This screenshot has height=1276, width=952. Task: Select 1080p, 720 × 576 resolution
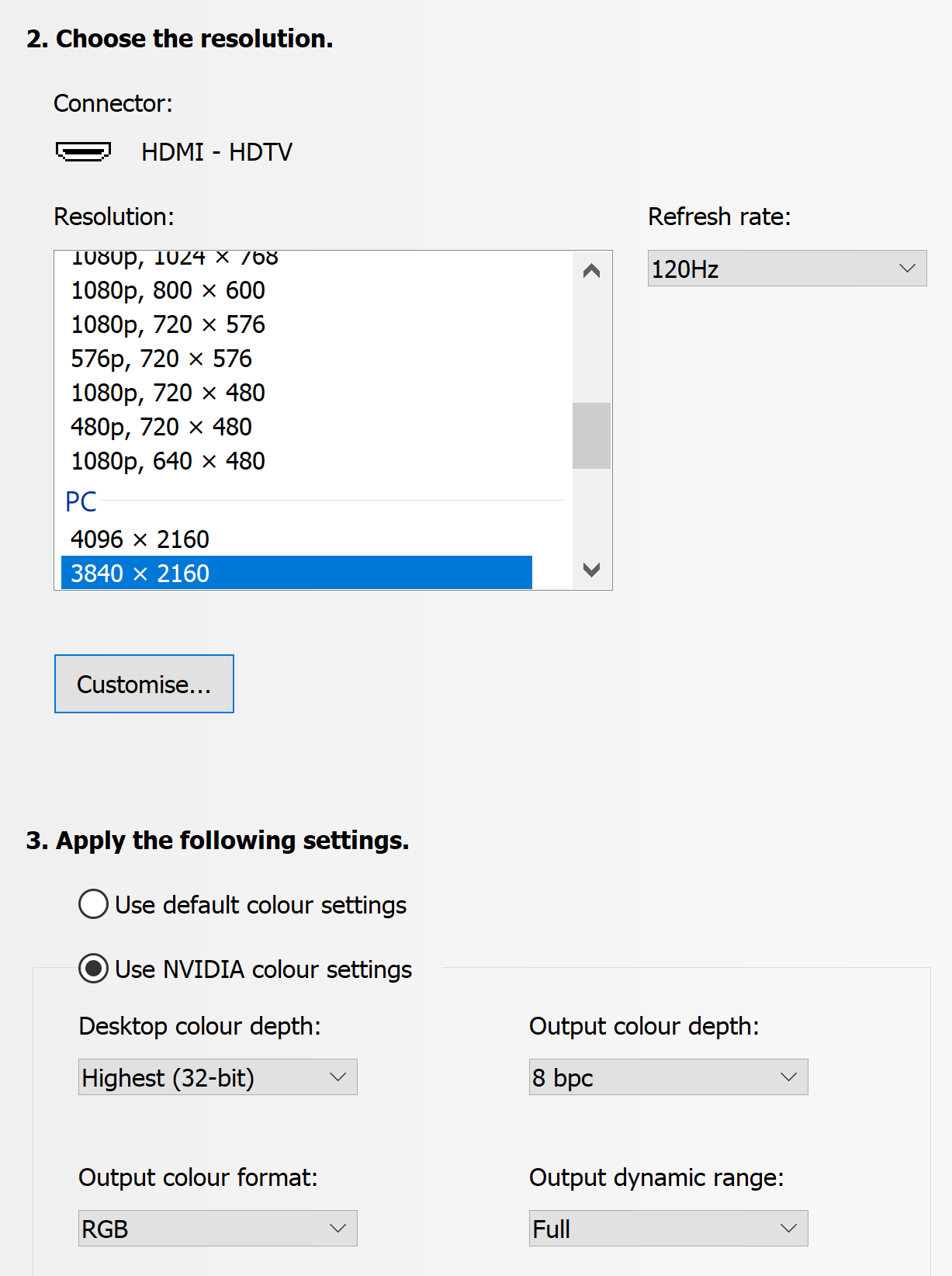point(168,324)
